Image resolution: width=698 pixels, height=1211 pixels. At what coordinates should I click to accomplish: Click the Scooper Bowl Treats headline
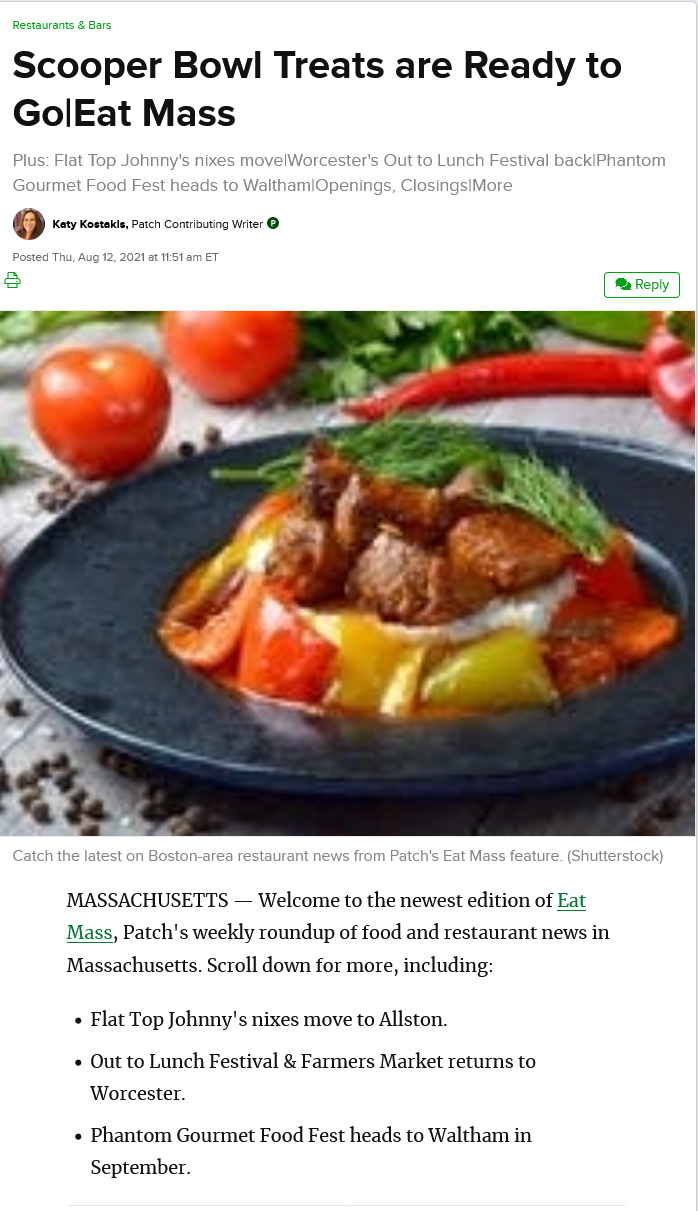pyautogui.click(x=318, y=89)
